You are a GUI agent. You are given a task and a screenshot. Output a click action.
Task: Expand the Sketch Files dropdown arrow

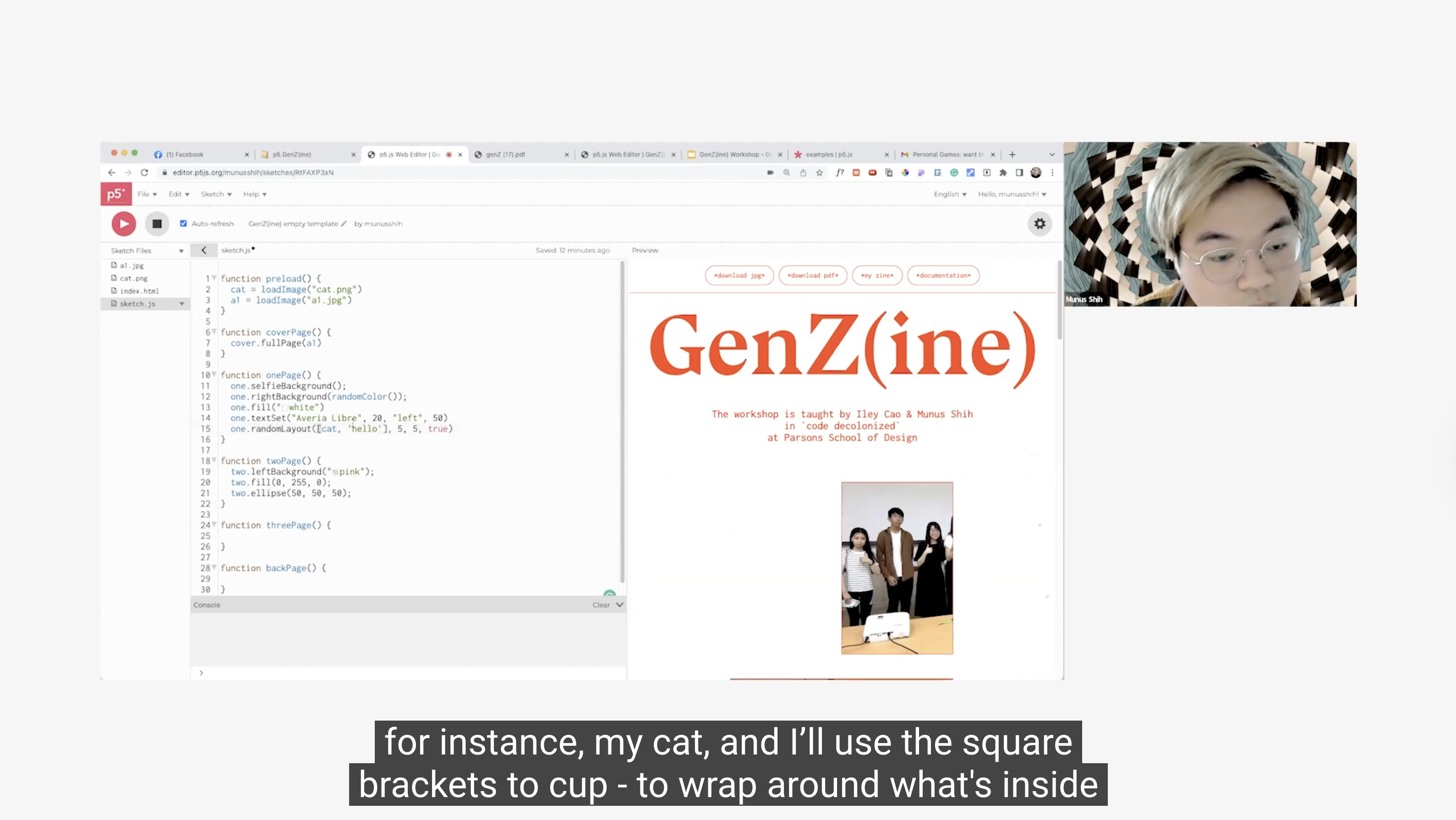[181, 251]
